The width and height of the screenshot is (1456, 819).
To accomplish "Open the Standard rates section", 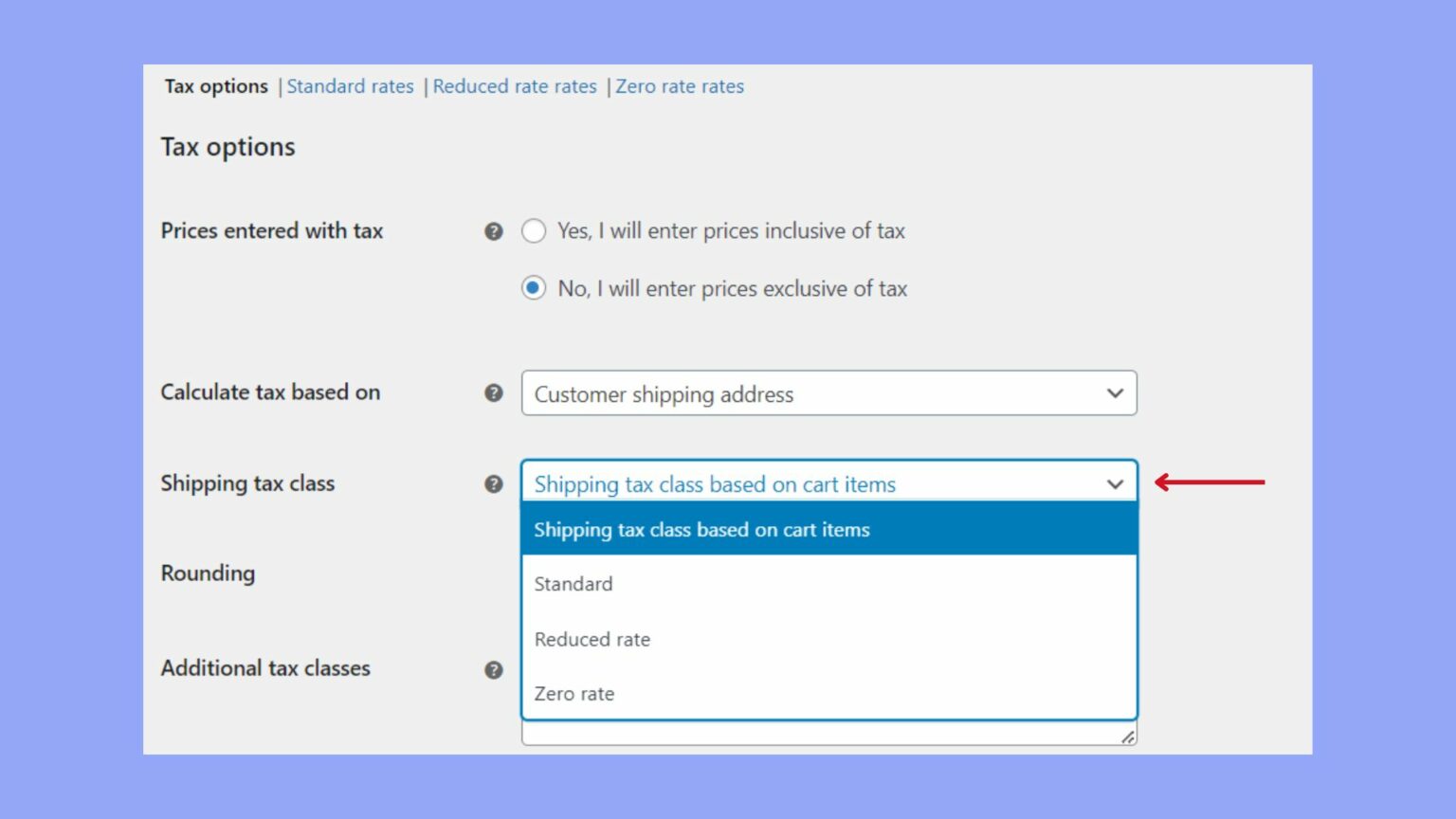I will (351, 85).
